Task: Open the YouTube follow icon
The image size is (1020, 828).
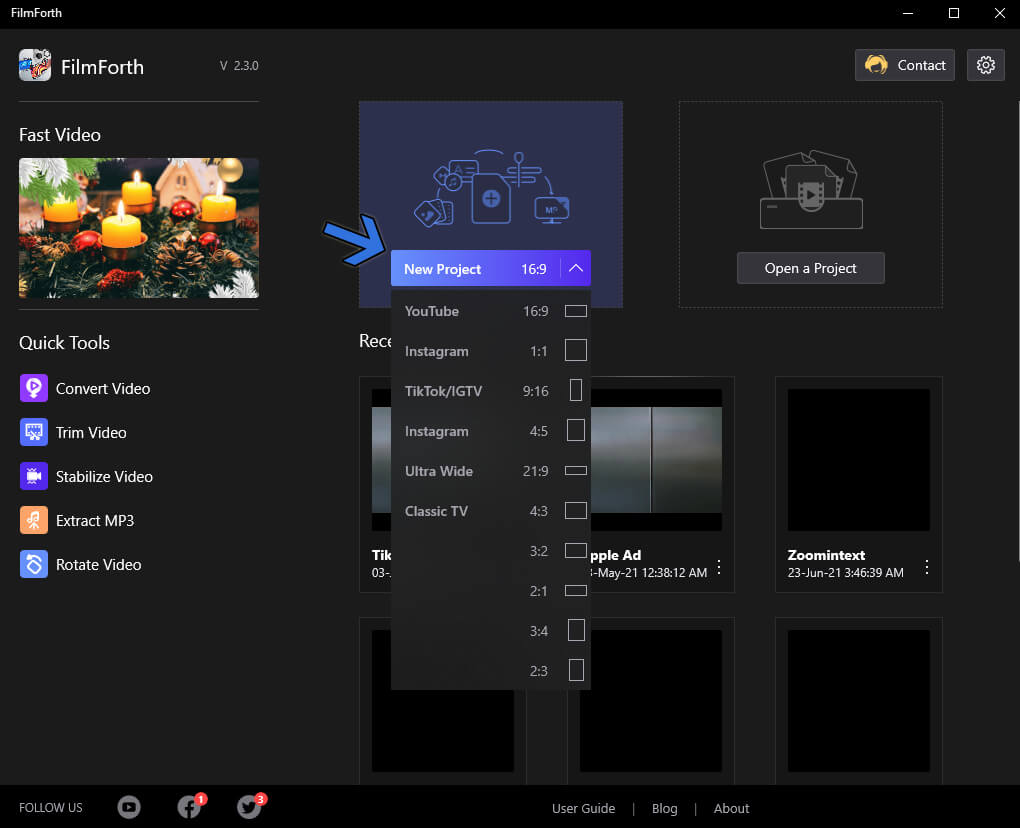Action: coord(129,807)
